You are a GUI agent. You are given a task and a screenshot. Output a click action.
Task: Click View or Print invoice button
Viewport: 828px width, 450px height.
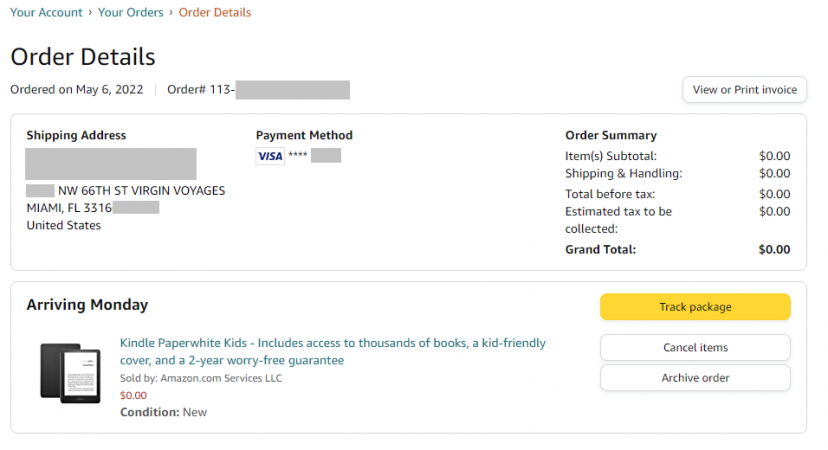point(745,90)
